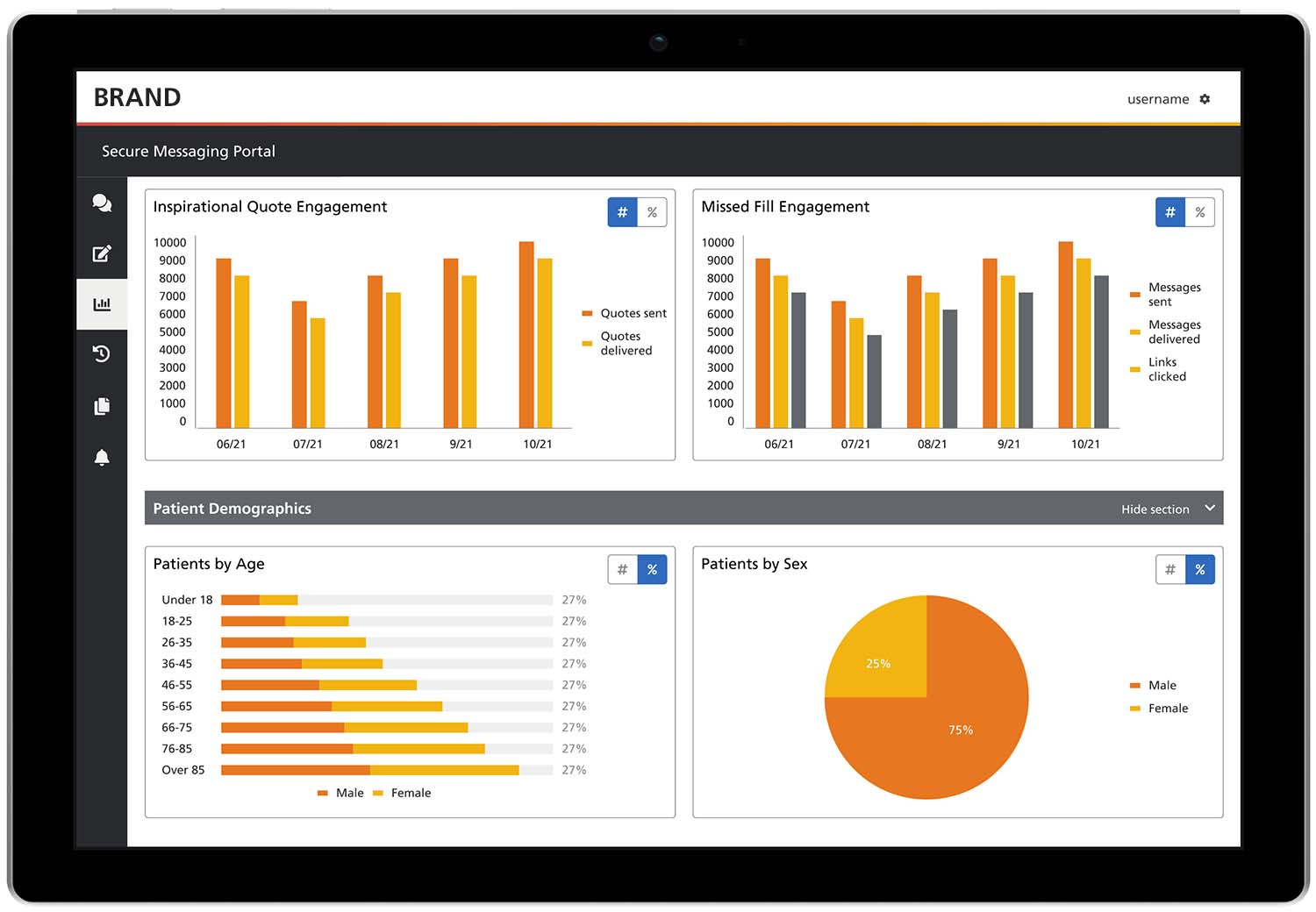Switch Patients by Age to # view
Image resolution: width=1316 pixels, height=912 pixels.
pos(622,569)
